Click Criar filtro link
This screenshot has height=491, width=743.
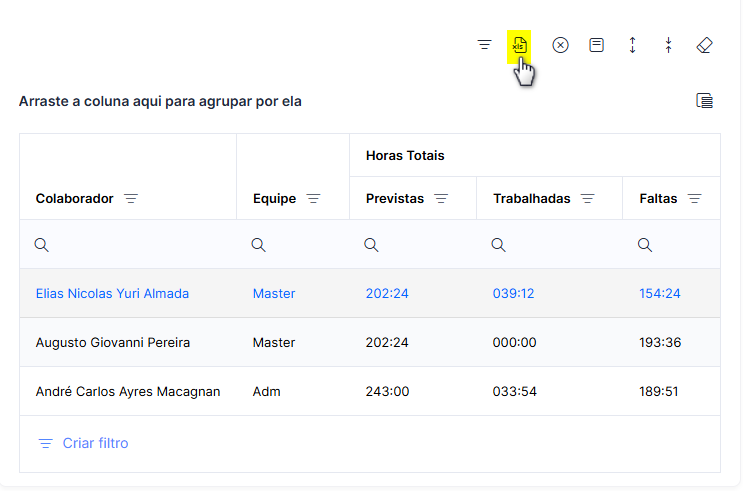tap(83, 443)
